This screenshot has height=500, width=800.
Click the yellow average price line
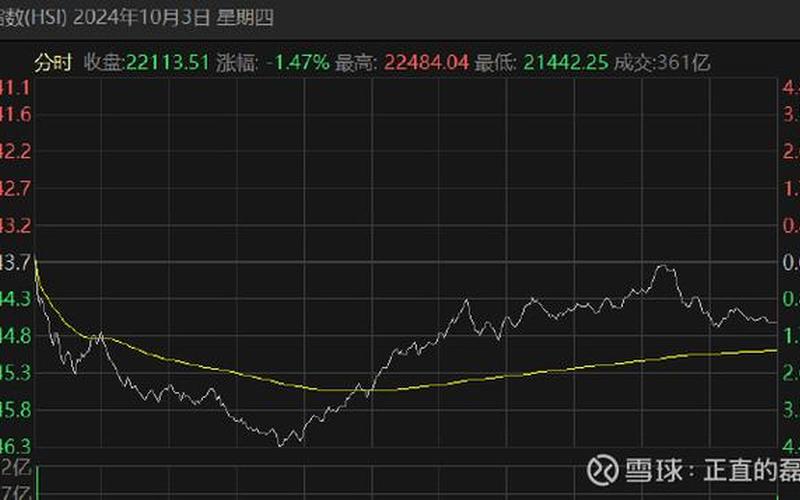(500, 377)
